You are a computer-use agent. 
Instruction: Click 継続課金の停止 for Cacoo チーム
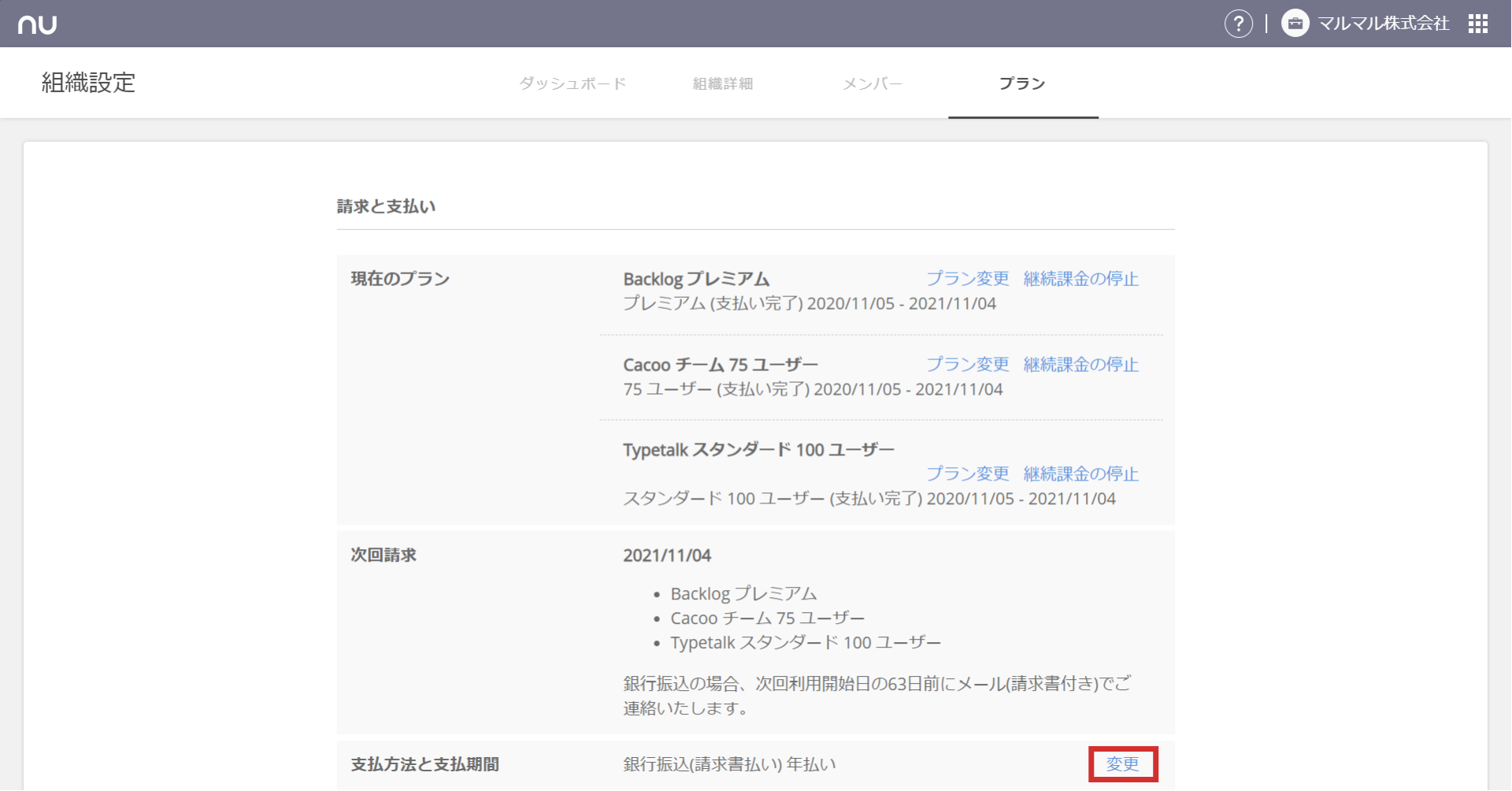pyautogui.click(x=1081, y=365)
